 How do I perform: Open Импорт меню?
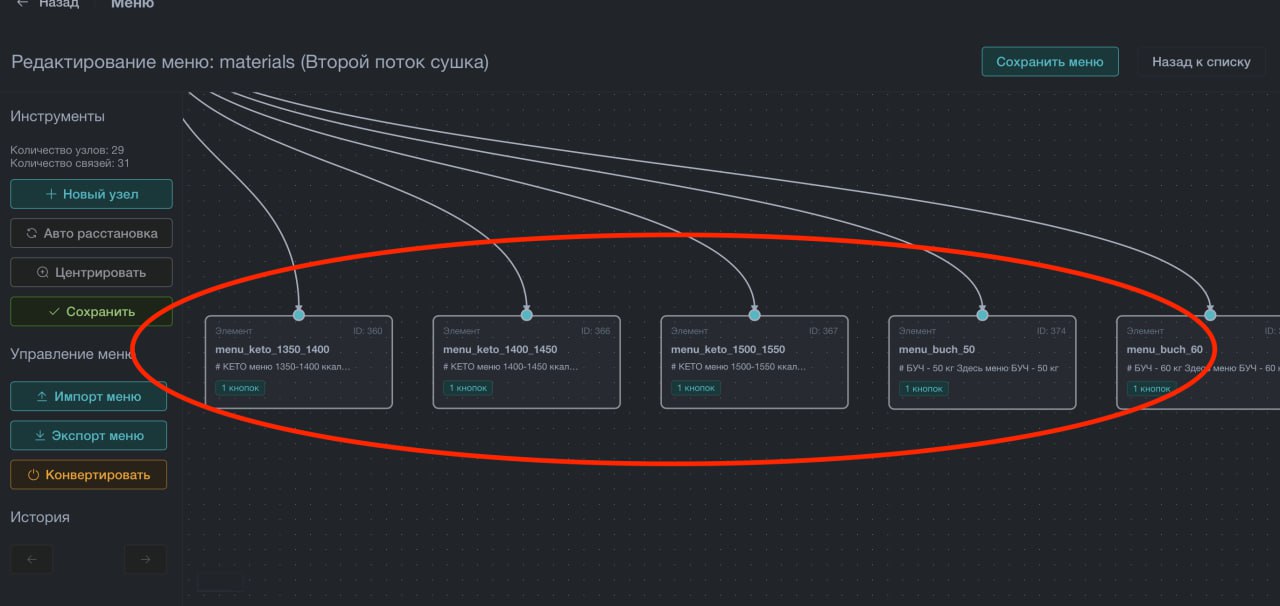point(88,396)
